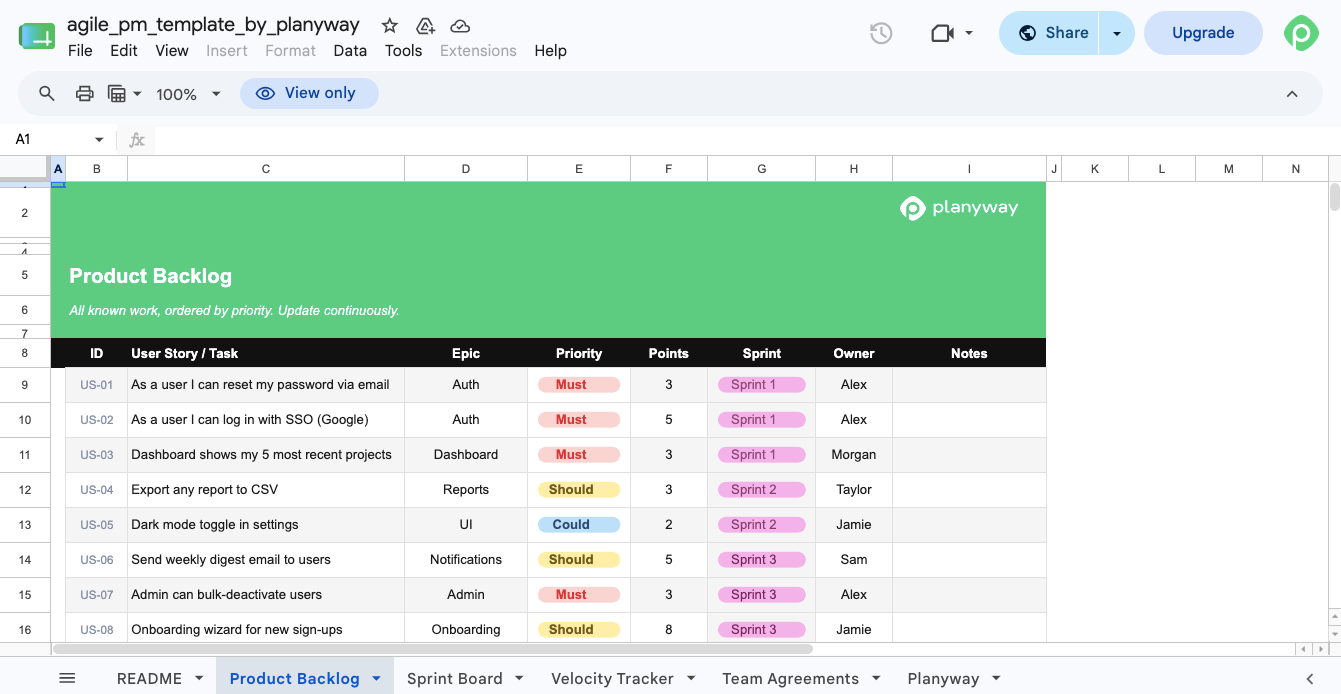Open Team Agreements tab dropdown arrow
Image resolution: width=1341 pixels, height=694 pixels.
click(x=876, y=678)
